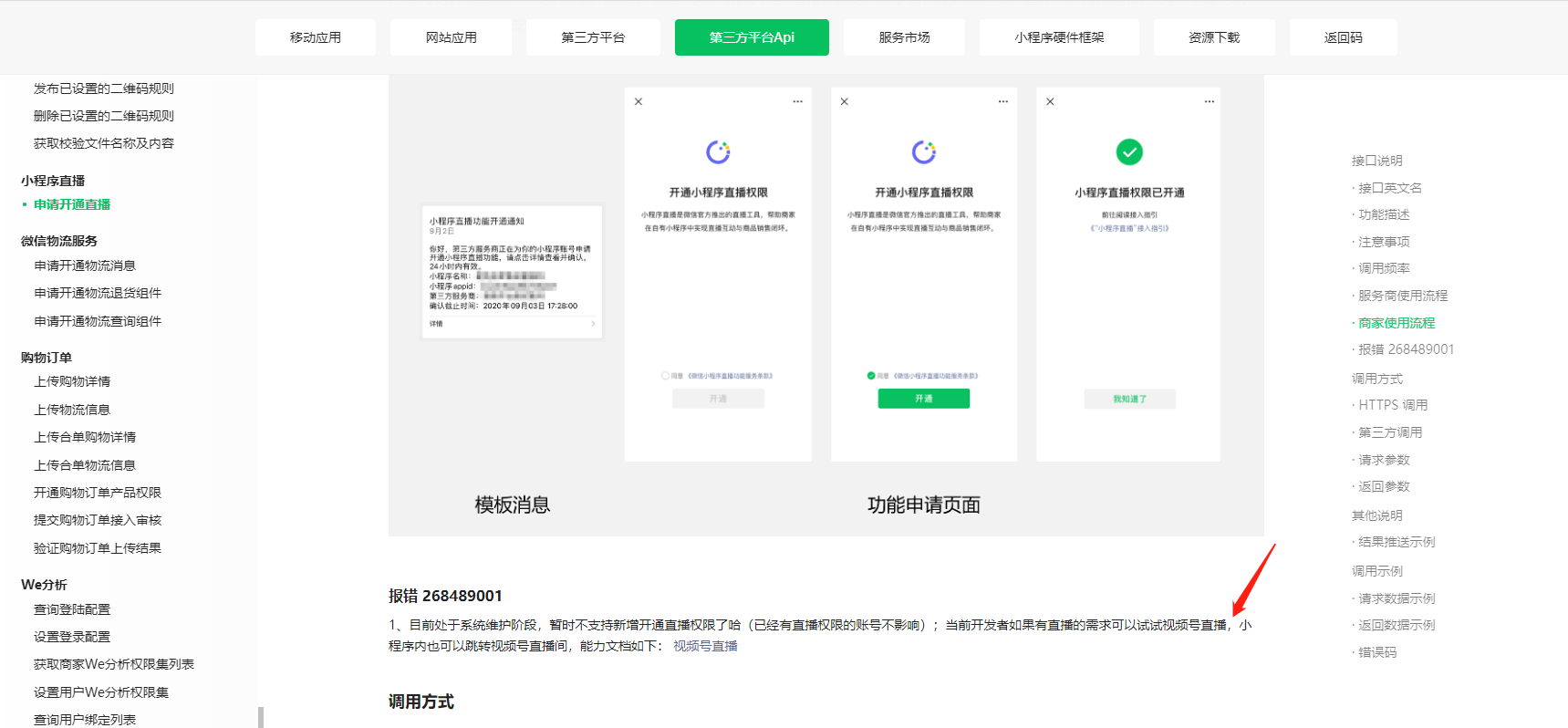
Task: Jump to HTTPS 调用 in page outline
Action: [x=1393, y=405]
